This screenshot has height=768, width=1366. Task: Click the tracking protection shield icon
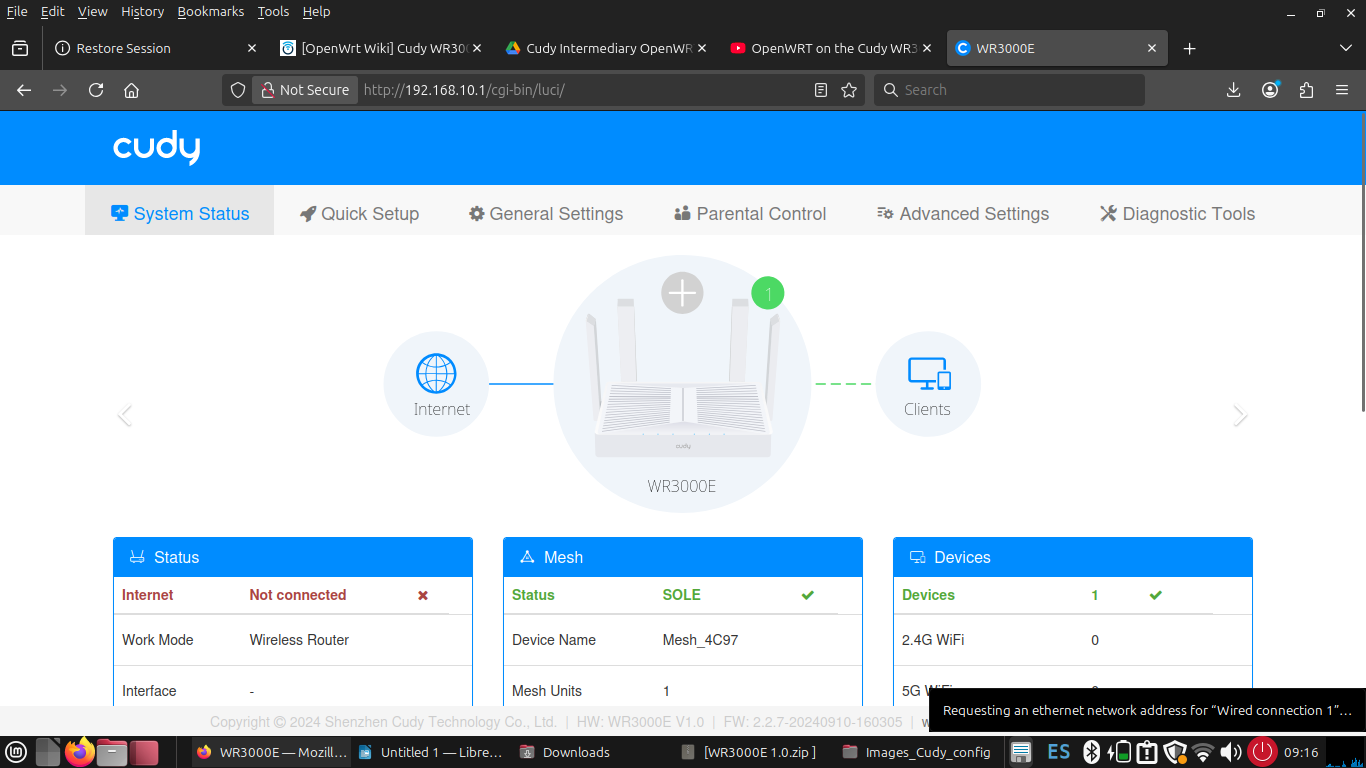click(x=237, y=90)
